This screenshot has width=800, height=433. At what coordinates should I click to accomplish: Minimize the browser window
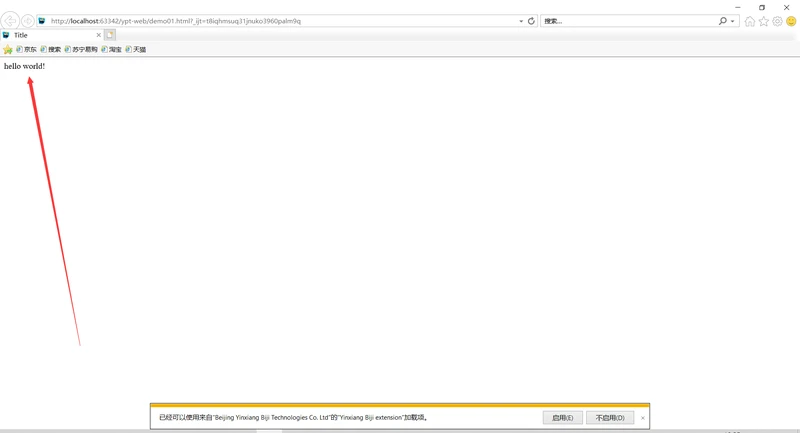pos(737,7)
